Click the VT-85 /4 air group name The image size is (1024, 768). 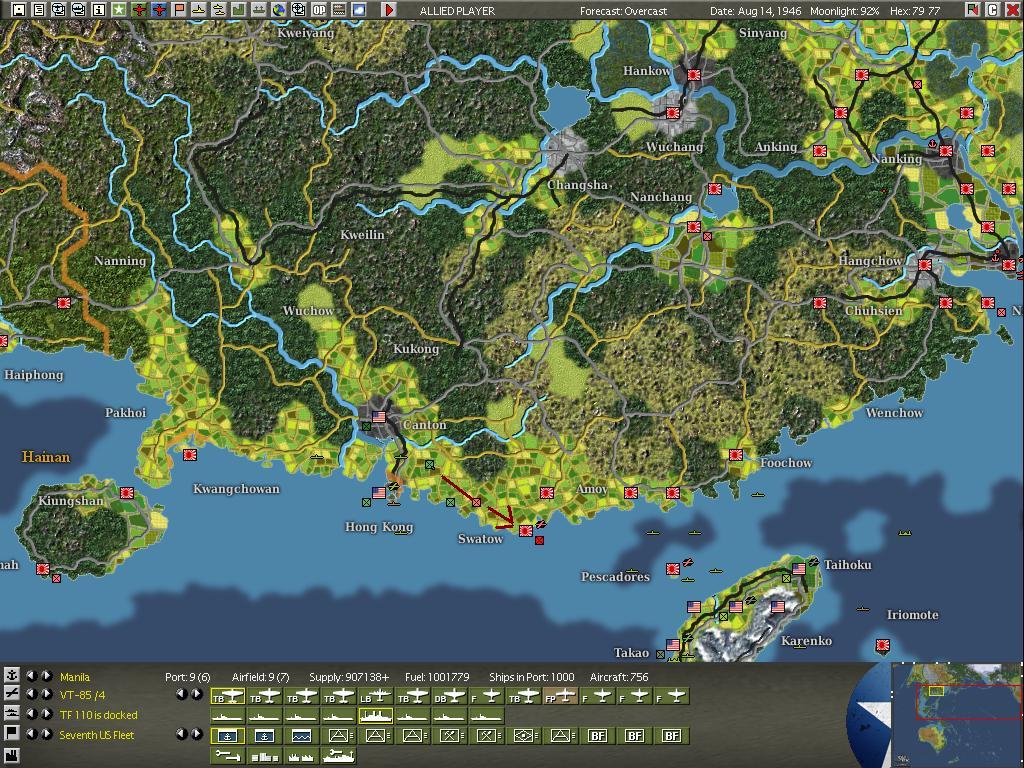tap(82, 695)
